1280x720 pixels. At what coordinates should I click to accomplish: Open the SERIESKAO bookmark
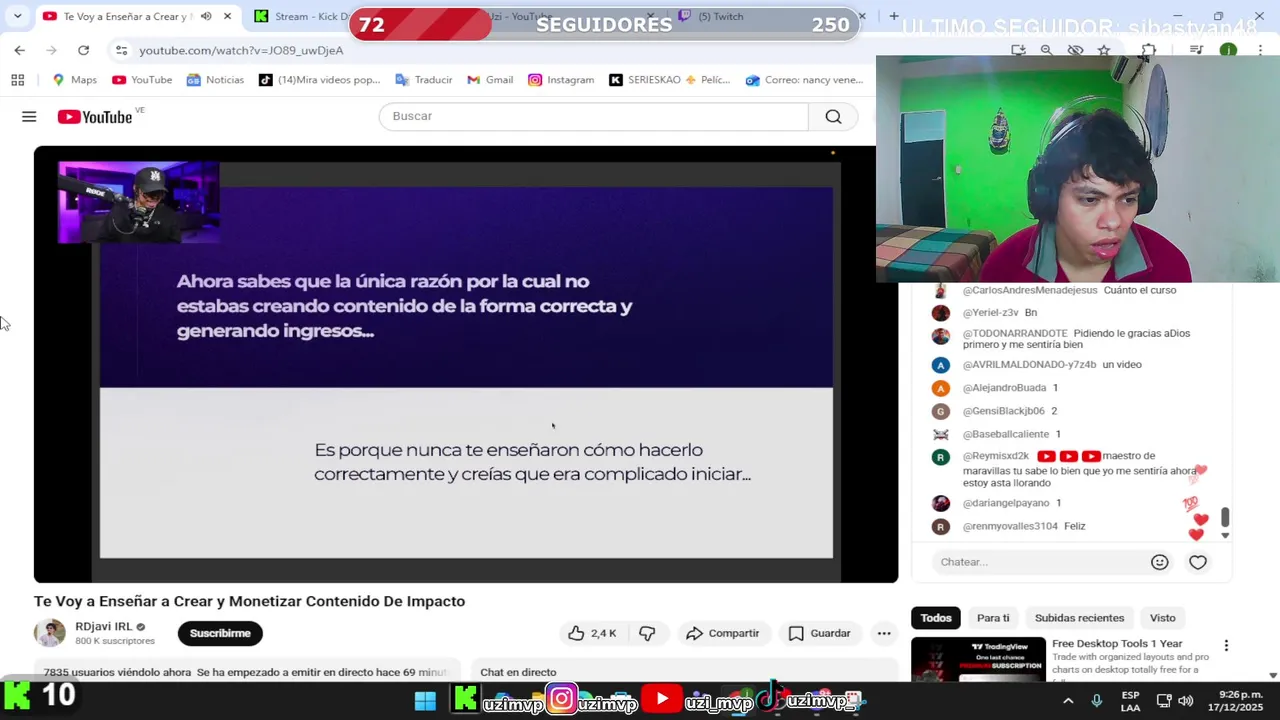click(670, 80)
